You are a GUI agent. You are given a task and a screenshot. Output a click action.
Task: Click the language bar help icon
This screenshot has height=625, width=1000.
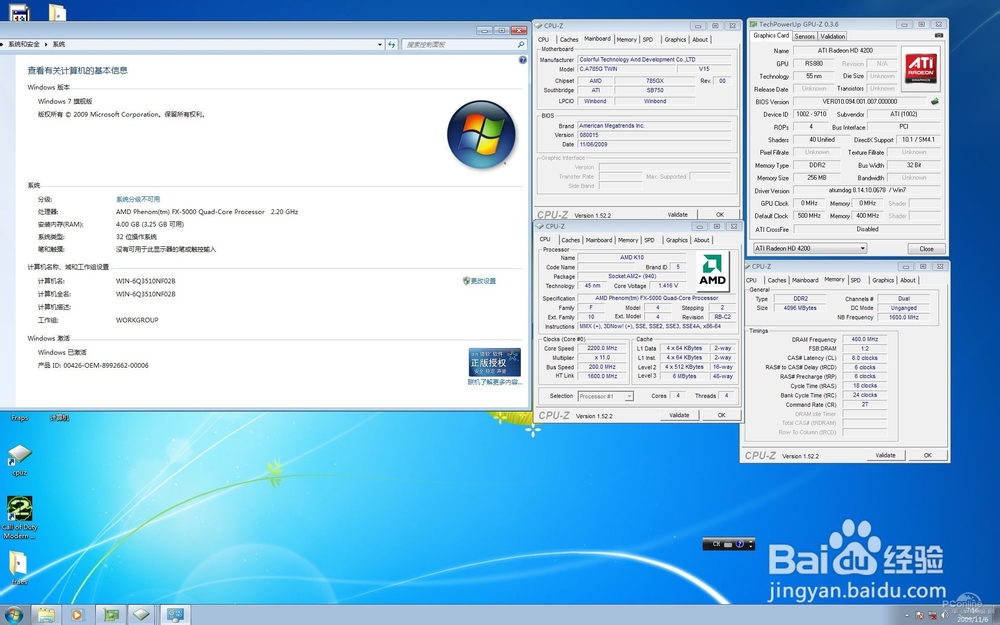(740, 544)
